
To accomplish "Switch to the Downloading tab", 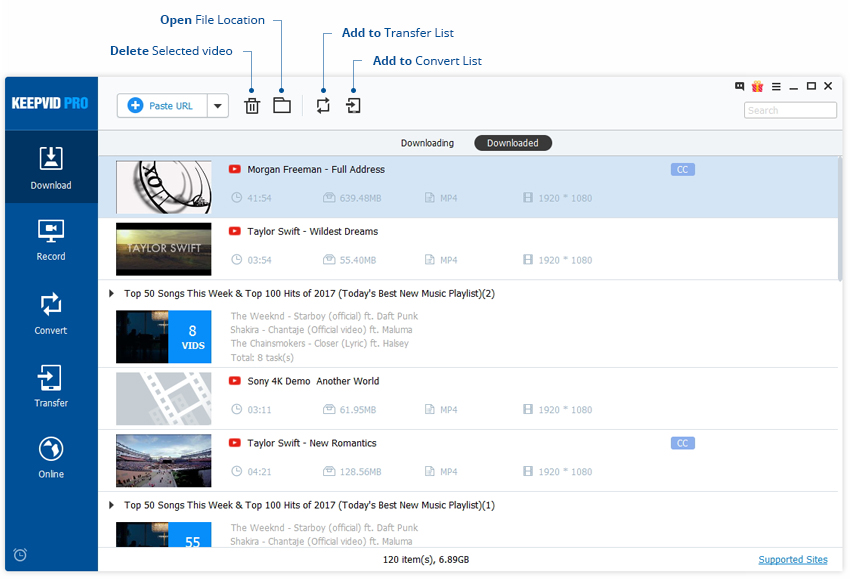I will point(427,143).
